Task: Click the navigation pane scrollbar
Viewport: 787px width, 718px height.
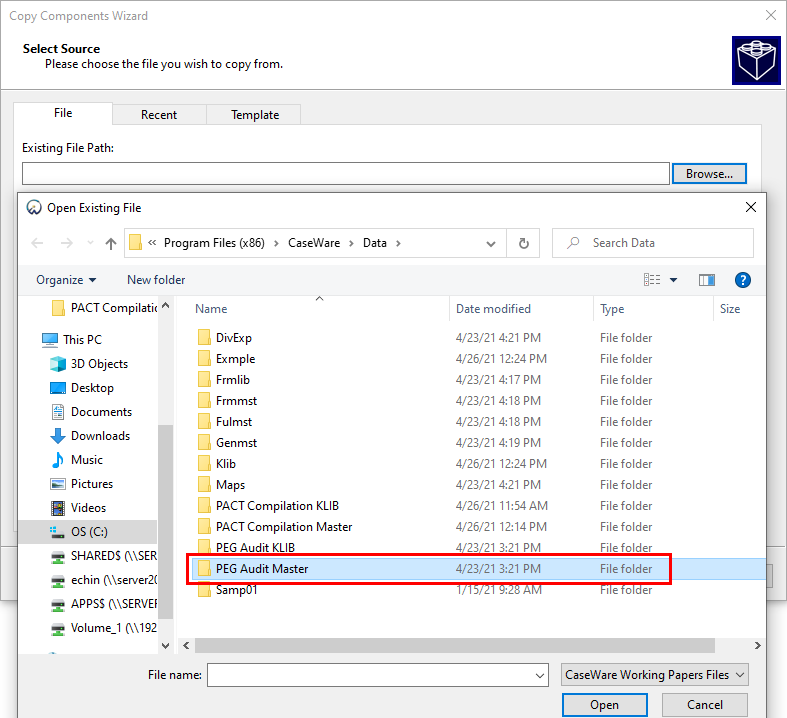Action: 165,522
